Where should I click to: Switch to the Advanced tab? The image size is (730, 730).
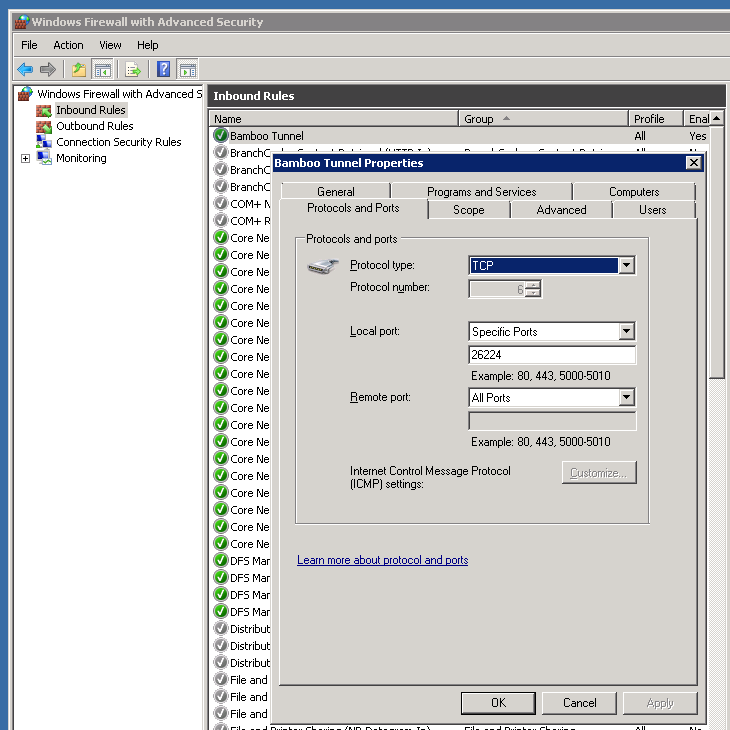click(x=561, y=210)
